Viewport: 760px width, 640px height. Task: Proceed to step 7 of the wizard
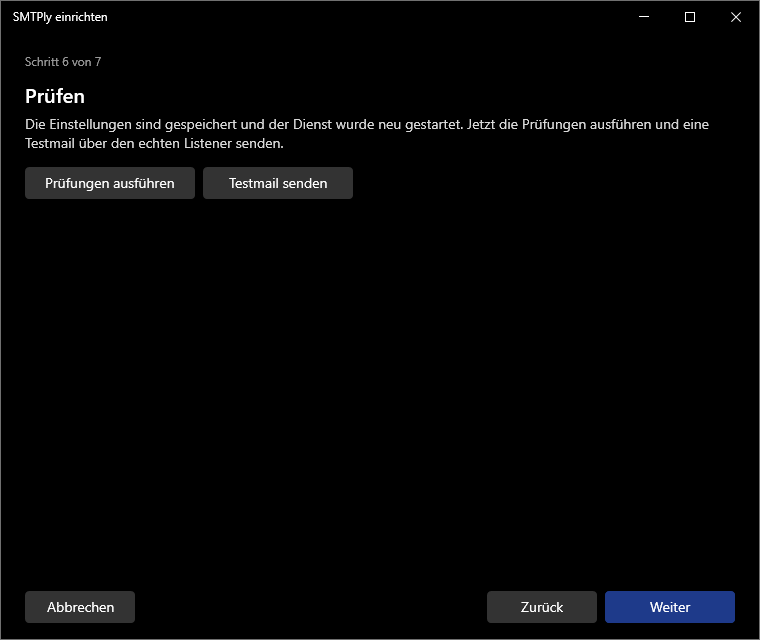point(670,607)
